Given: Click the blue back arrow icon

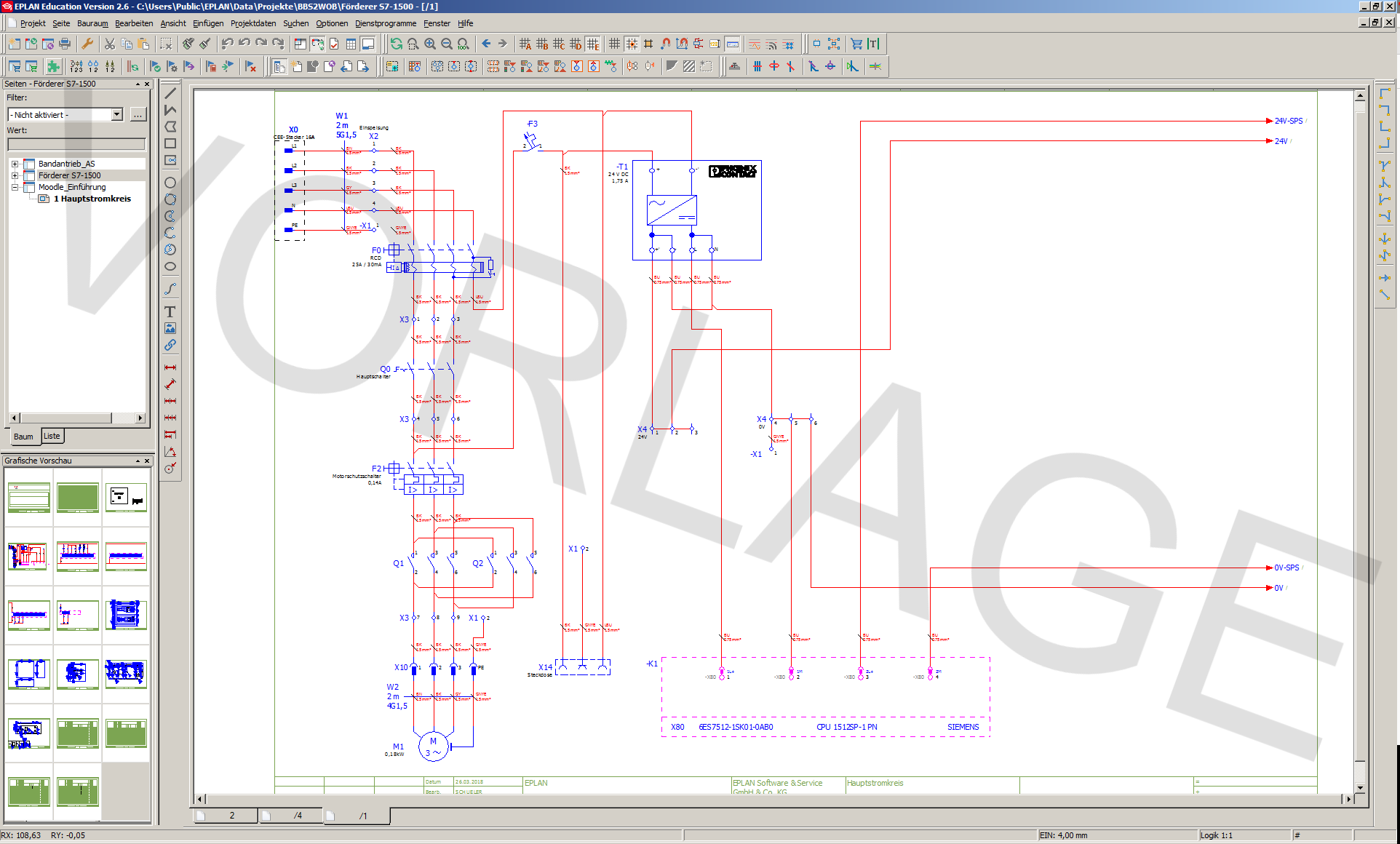Looking at the screenshot, I should coord(486,44).
